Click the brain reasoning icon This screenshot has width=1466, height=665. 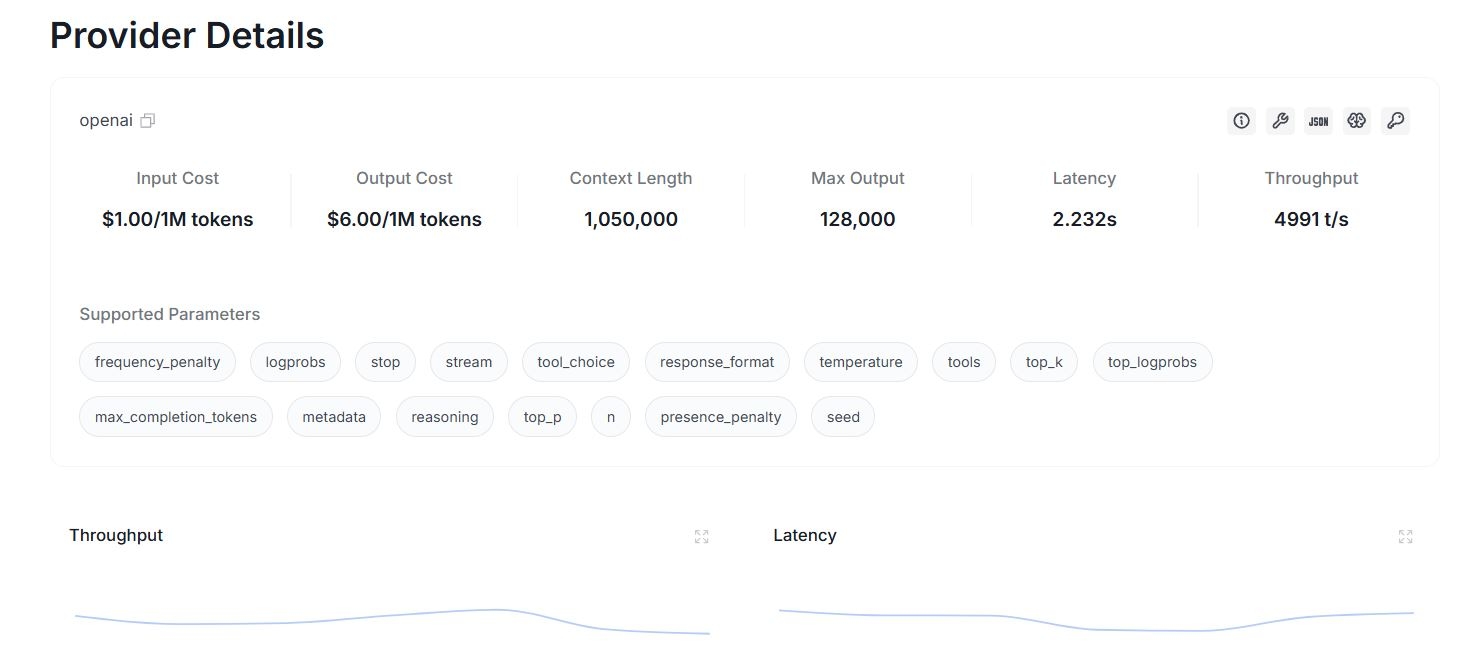[1356, 121]
